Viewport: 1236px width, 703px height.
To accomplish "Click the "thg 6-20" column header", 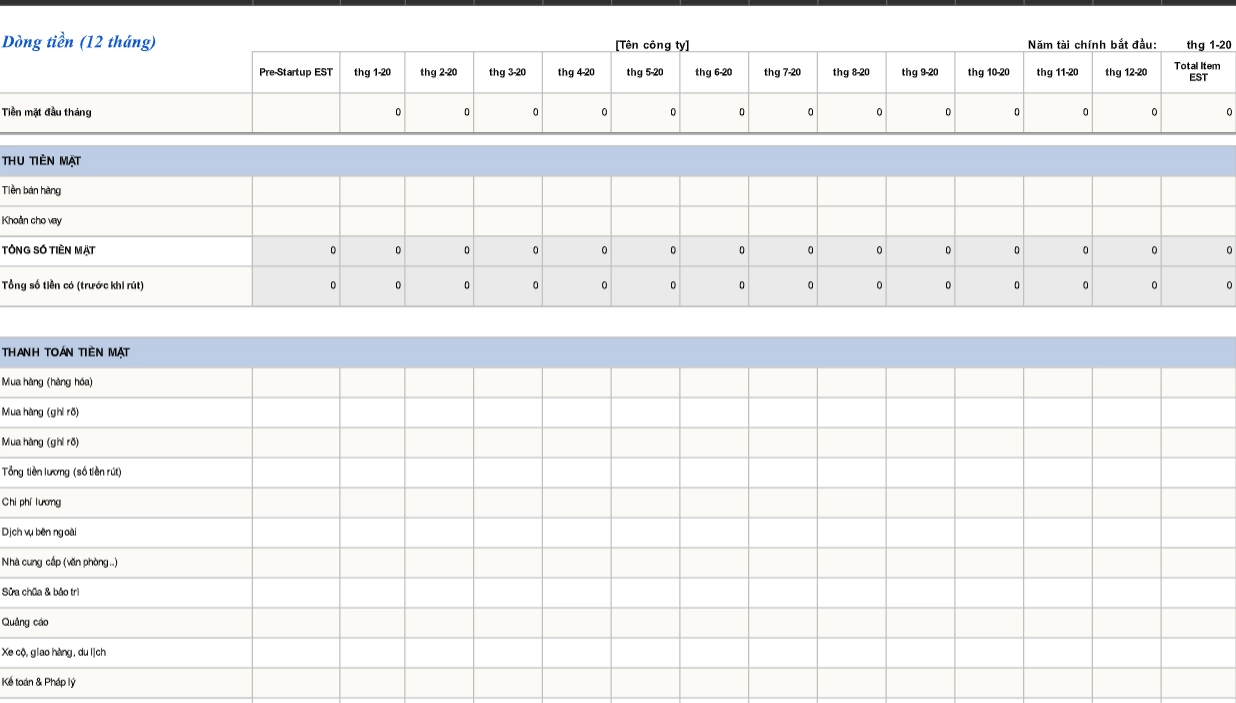I will (714, 73).
